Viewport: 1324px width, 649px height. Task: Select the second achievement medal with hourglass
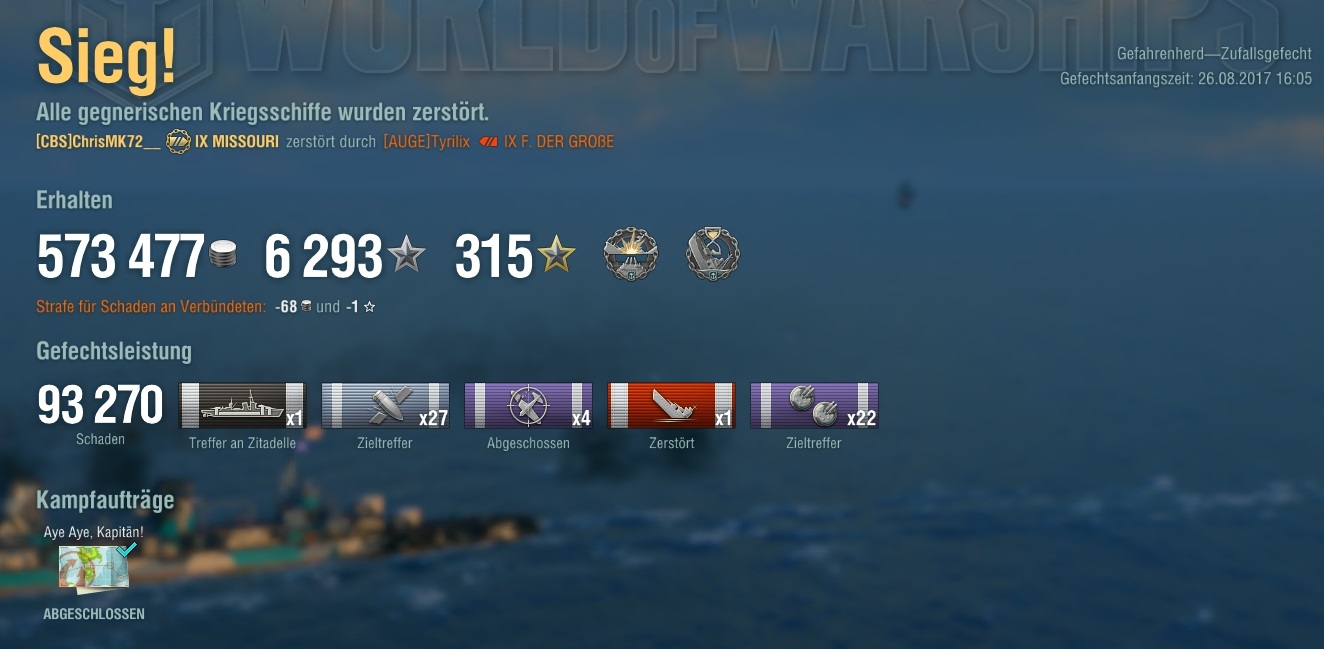pos(713,254)
